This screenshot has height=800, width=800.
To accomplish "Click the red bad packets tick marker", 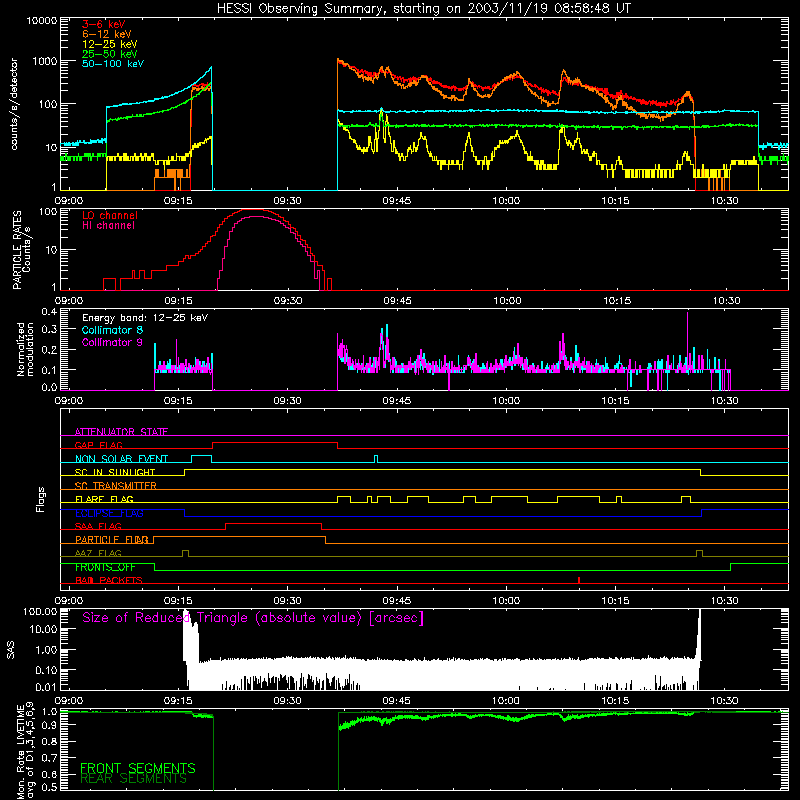I will (x=579, y=580).
